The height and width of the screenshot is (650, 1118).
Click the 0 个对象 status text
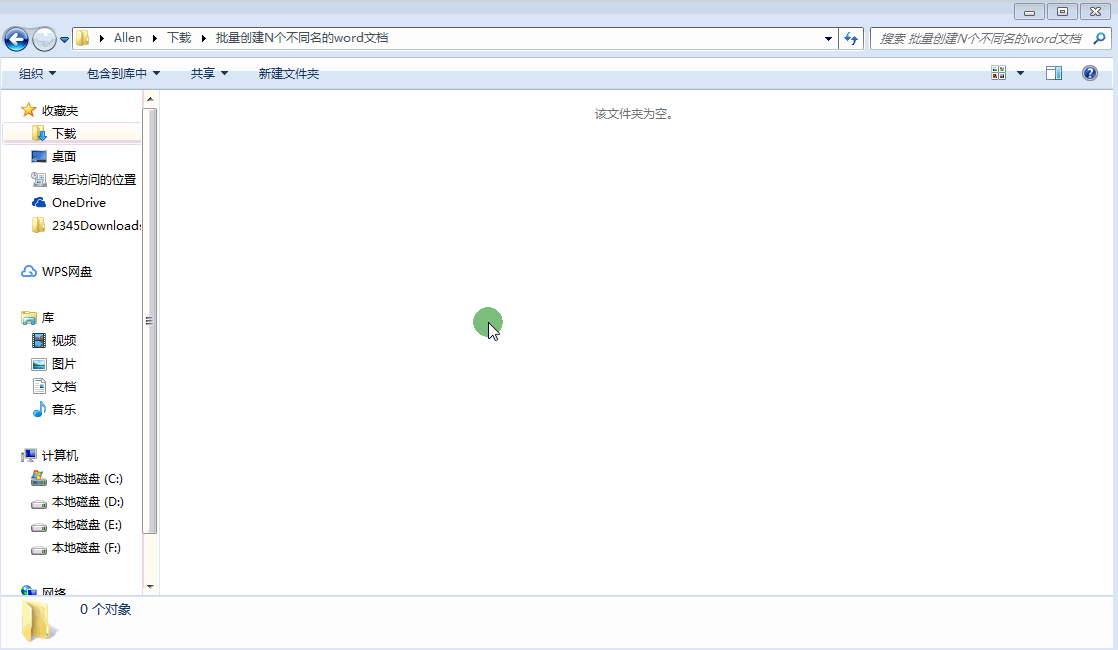coord(106,609)
